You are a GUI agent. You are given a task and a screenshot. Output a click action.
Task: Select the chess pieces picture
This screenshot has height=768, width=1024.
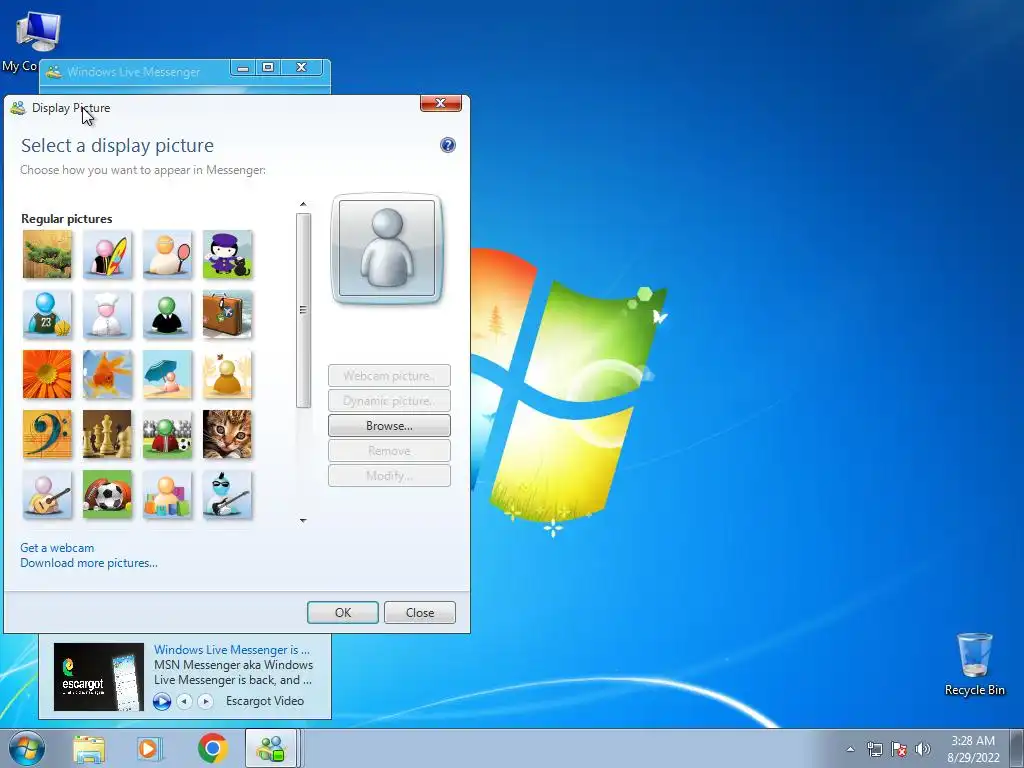107,435
